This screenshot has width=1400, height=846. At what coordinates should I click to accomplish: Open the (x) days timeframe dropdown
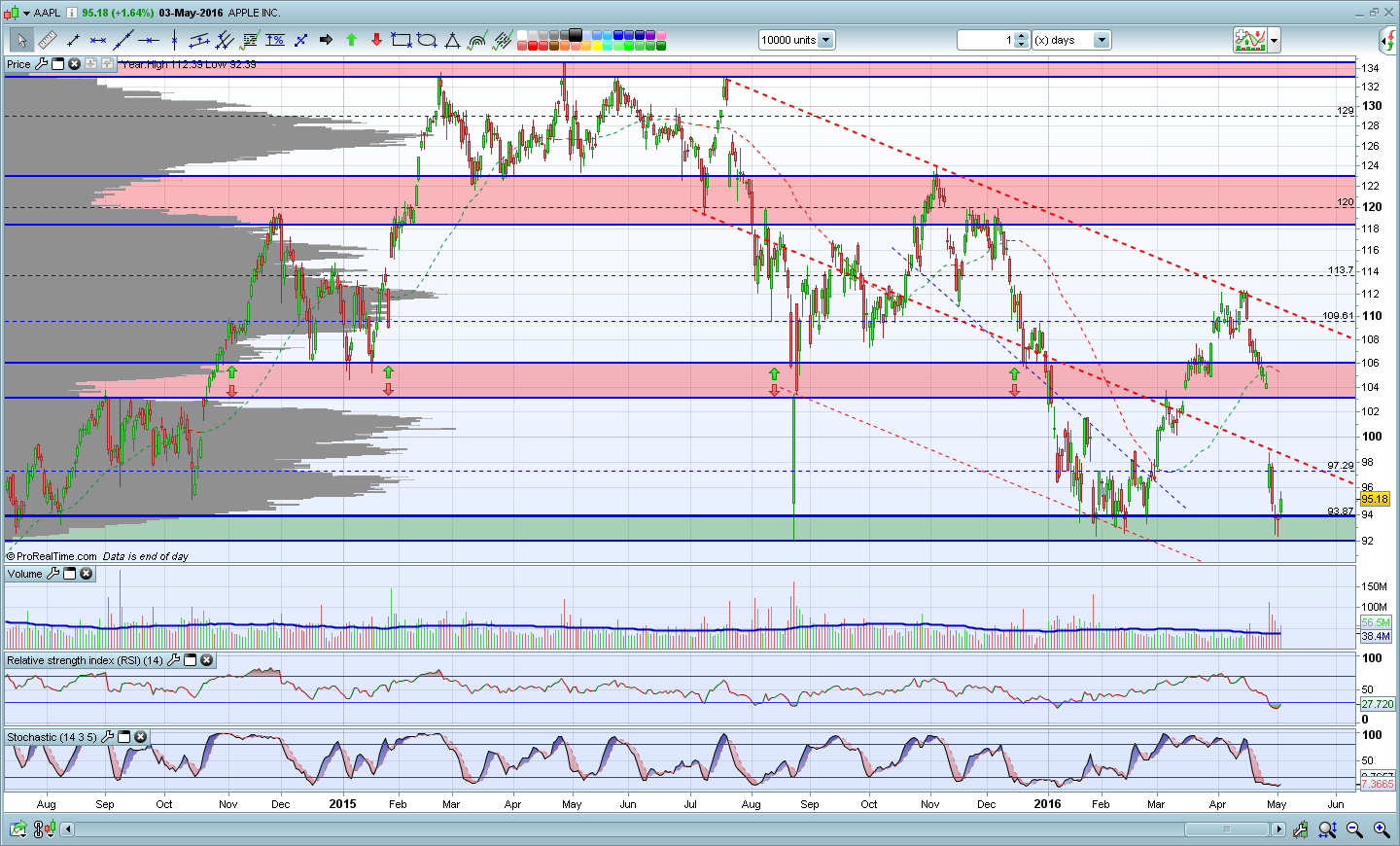pyautogui.click(x=1102, y=40)
